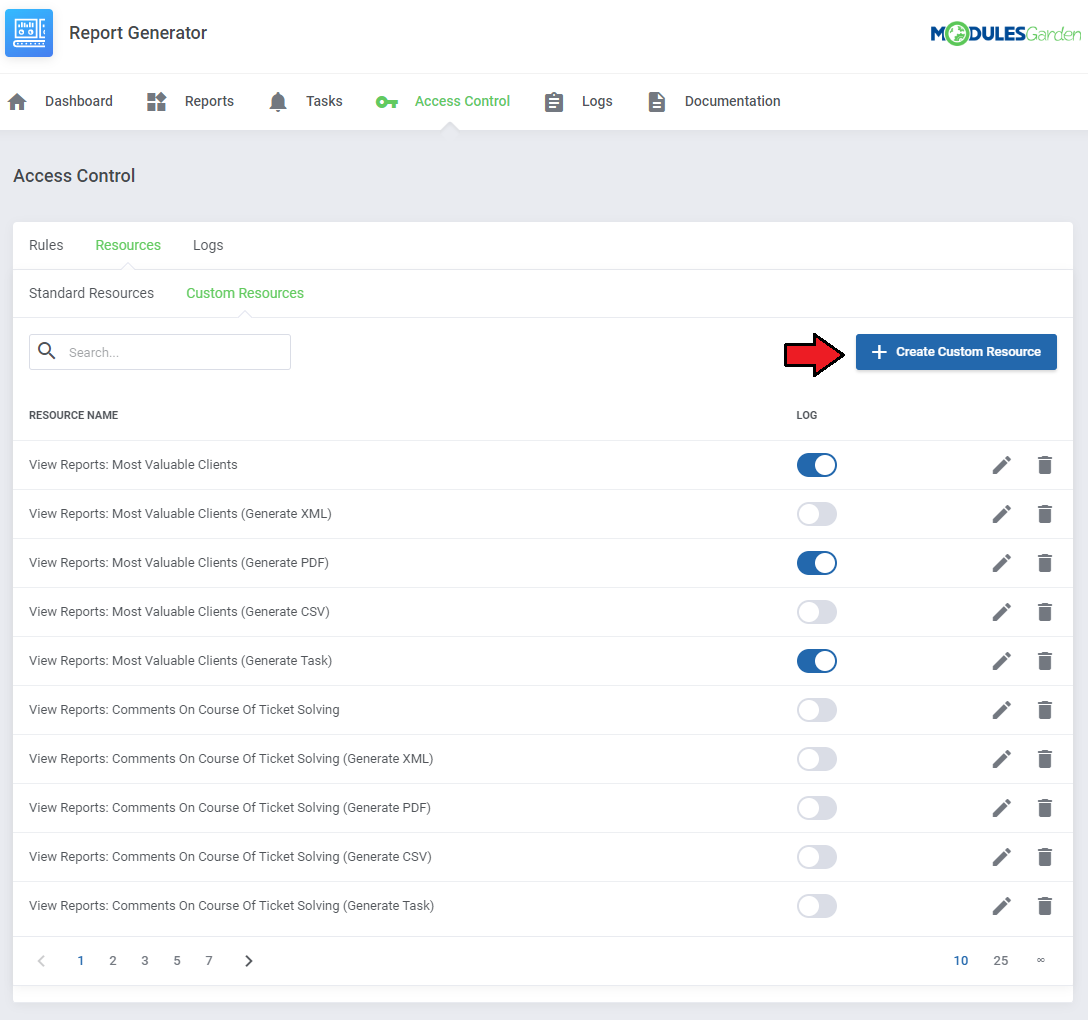
Task: Enable log for Ticket Solving (Generate XML)
Action: coord(817,759)
